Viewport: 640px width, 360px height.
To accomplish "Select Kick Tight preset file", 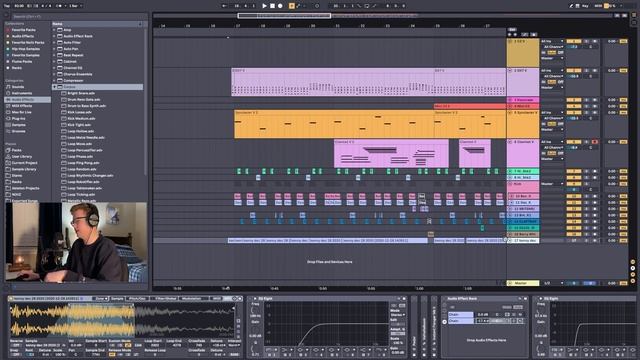I will (79, 124).
